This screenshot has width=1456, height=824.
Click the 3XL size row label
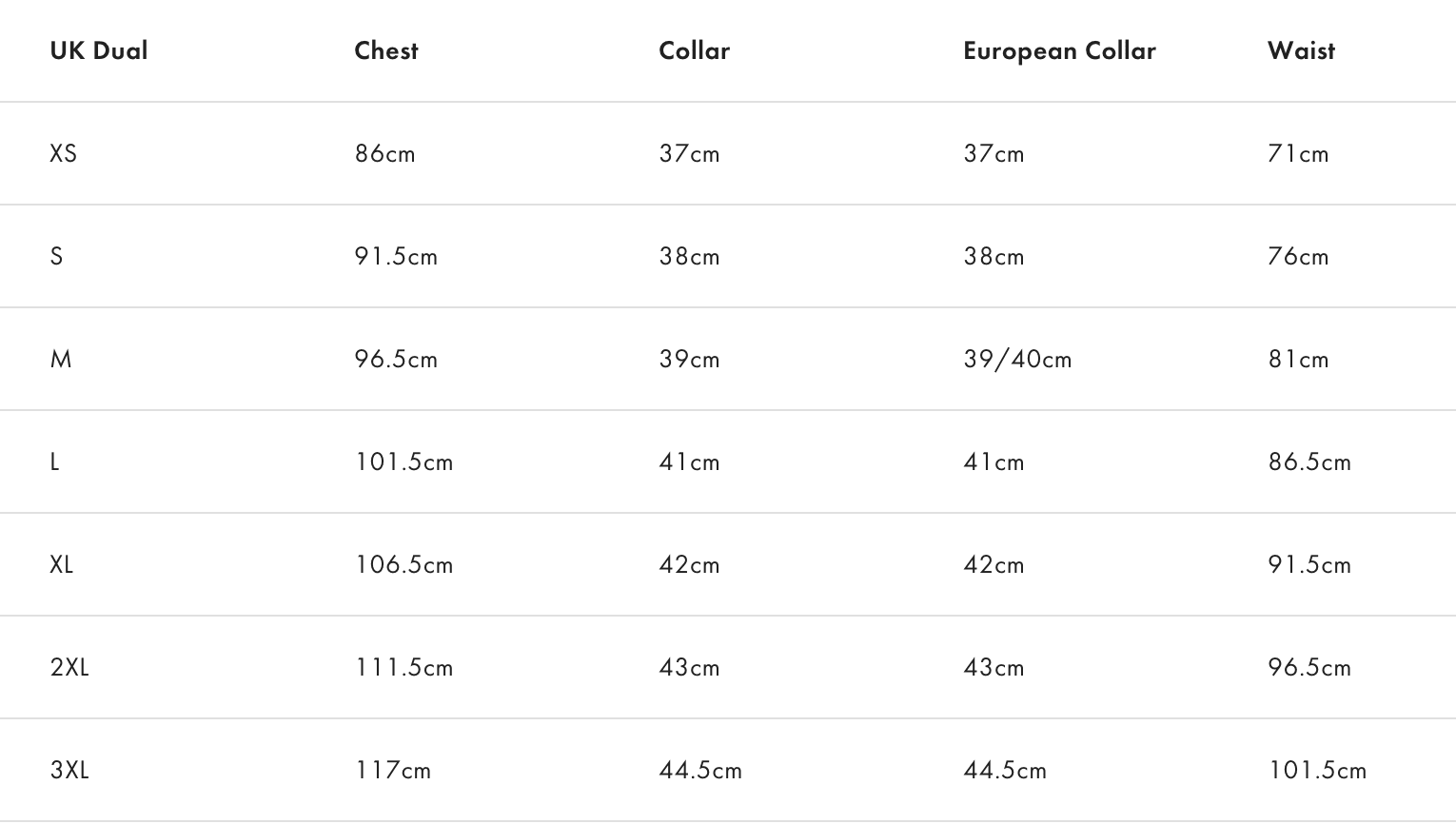[x=69, y=771]
